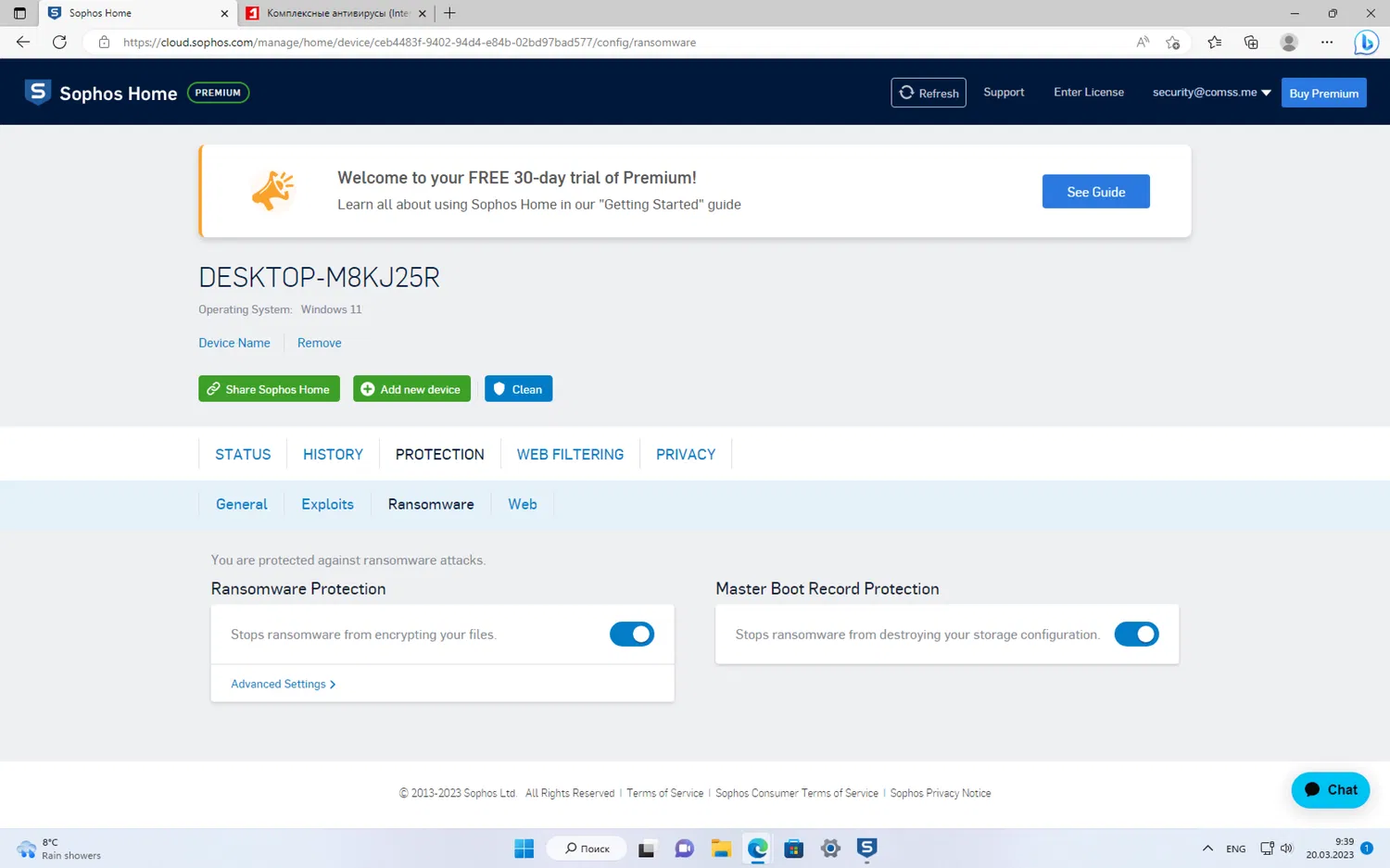Open a new browser tab
The height and width of the screenshot is (868, 1390).
(x=449, y=13)
